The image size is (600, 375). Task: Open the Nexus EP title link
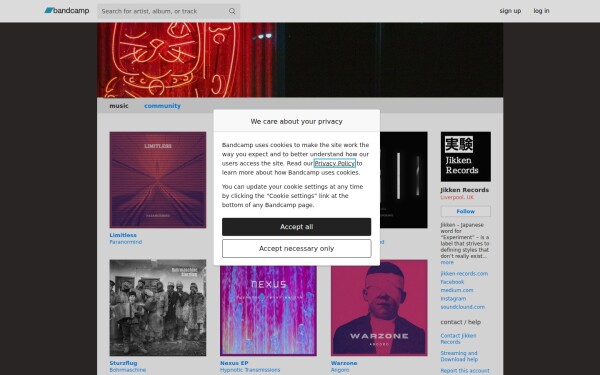[234, 363]
